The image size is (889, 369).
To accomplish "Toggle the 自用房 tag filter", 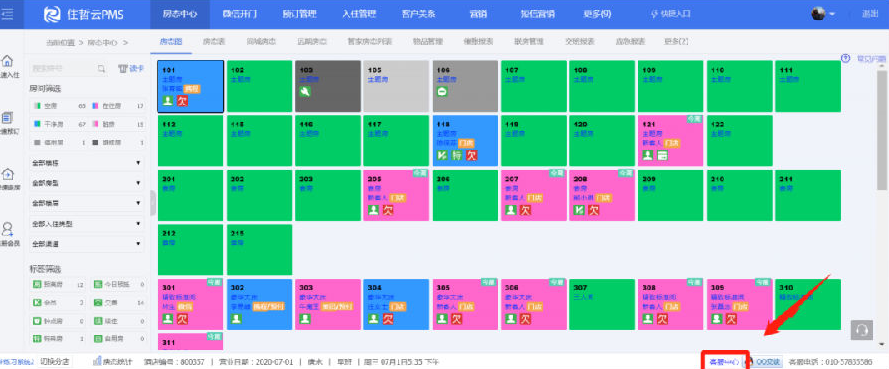I will click(117, 338).
